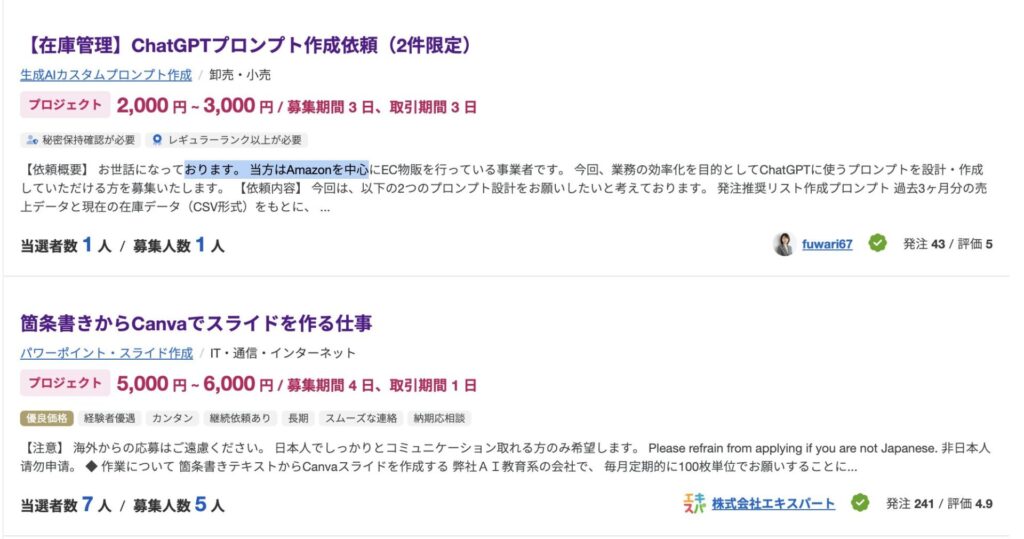Click the プロジェクト badge on the Canva listing
This screenshot has width=1024, height=539.
62,383
